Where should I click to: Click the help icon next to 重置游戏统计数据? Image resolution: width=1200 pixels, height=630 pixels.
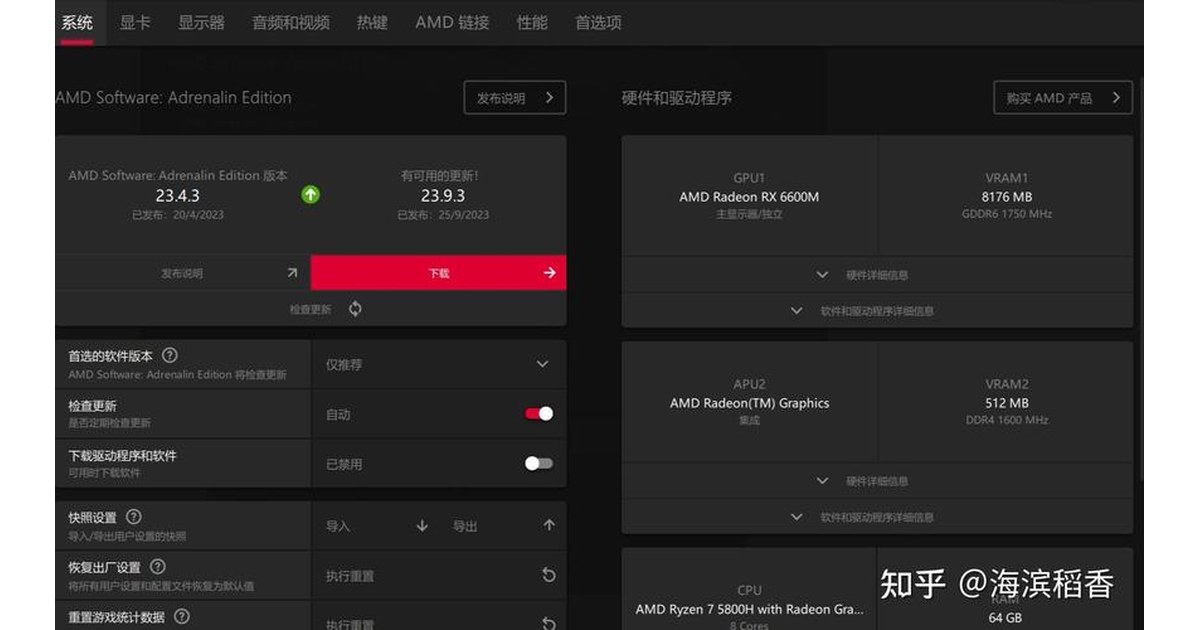tap(181, 617)
